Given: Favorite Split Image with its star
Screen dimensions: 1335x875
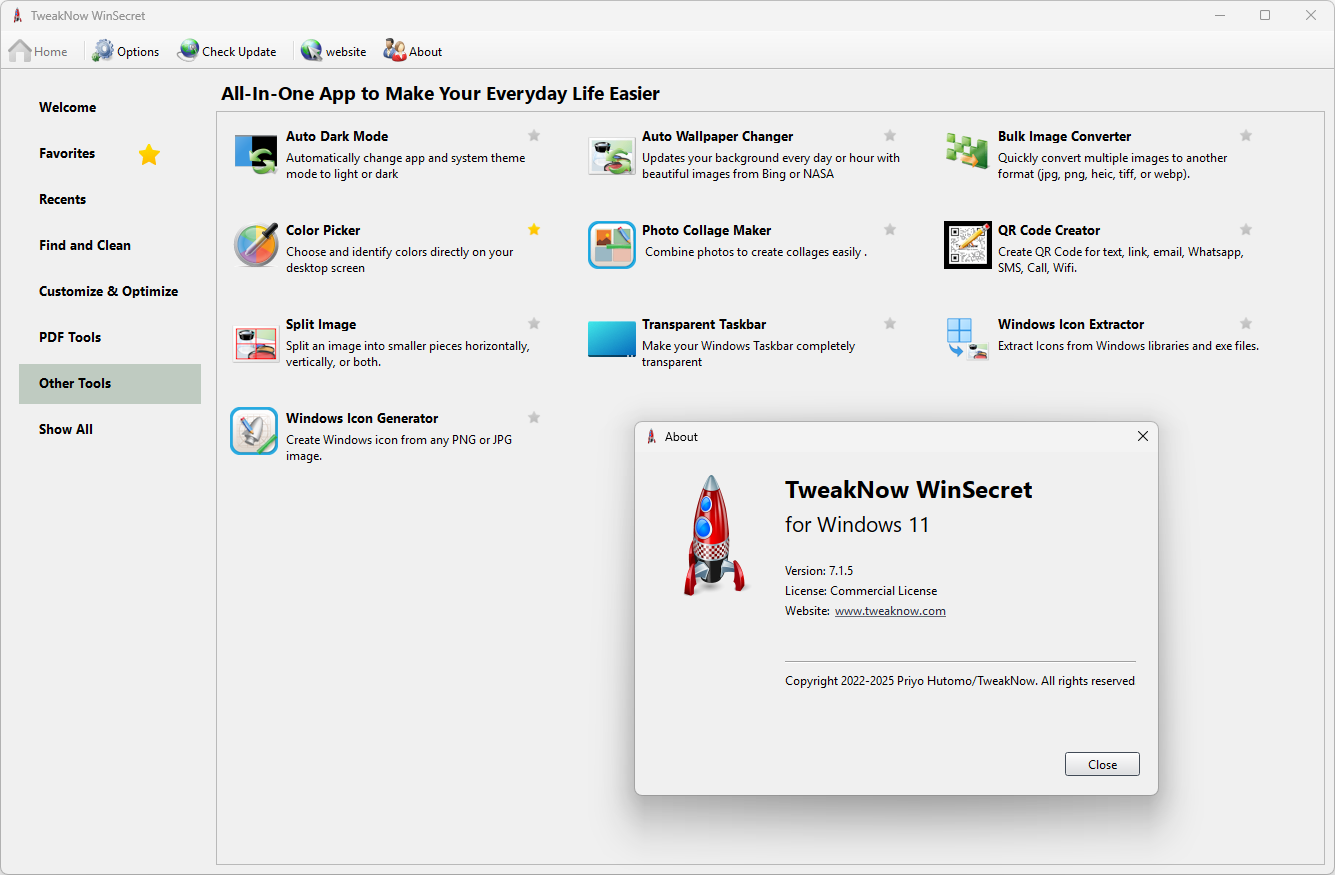Looking at the screenshot, I should 534,324.
